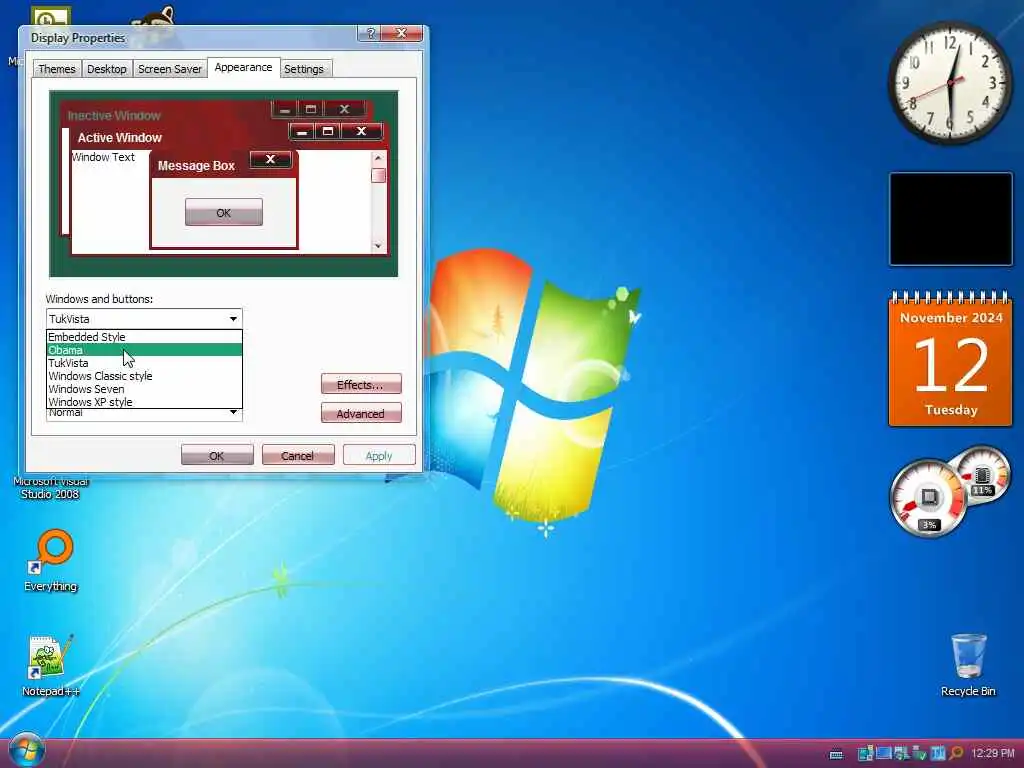Screen dimensions: 1024x768
Task: Click the Message Box preview close button
Action: (270, 159)
